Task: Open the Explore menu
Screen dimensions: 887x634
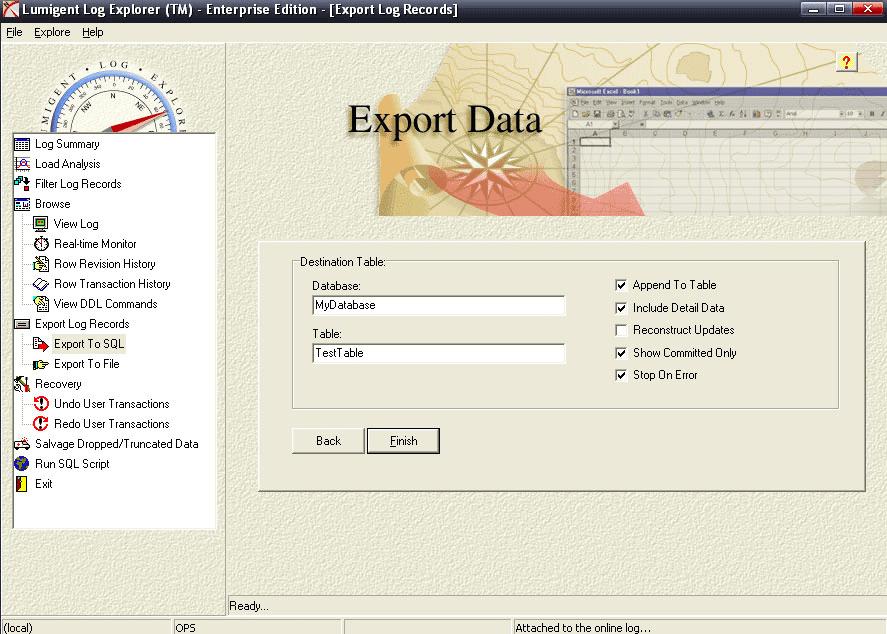Action: coord(51,32)
